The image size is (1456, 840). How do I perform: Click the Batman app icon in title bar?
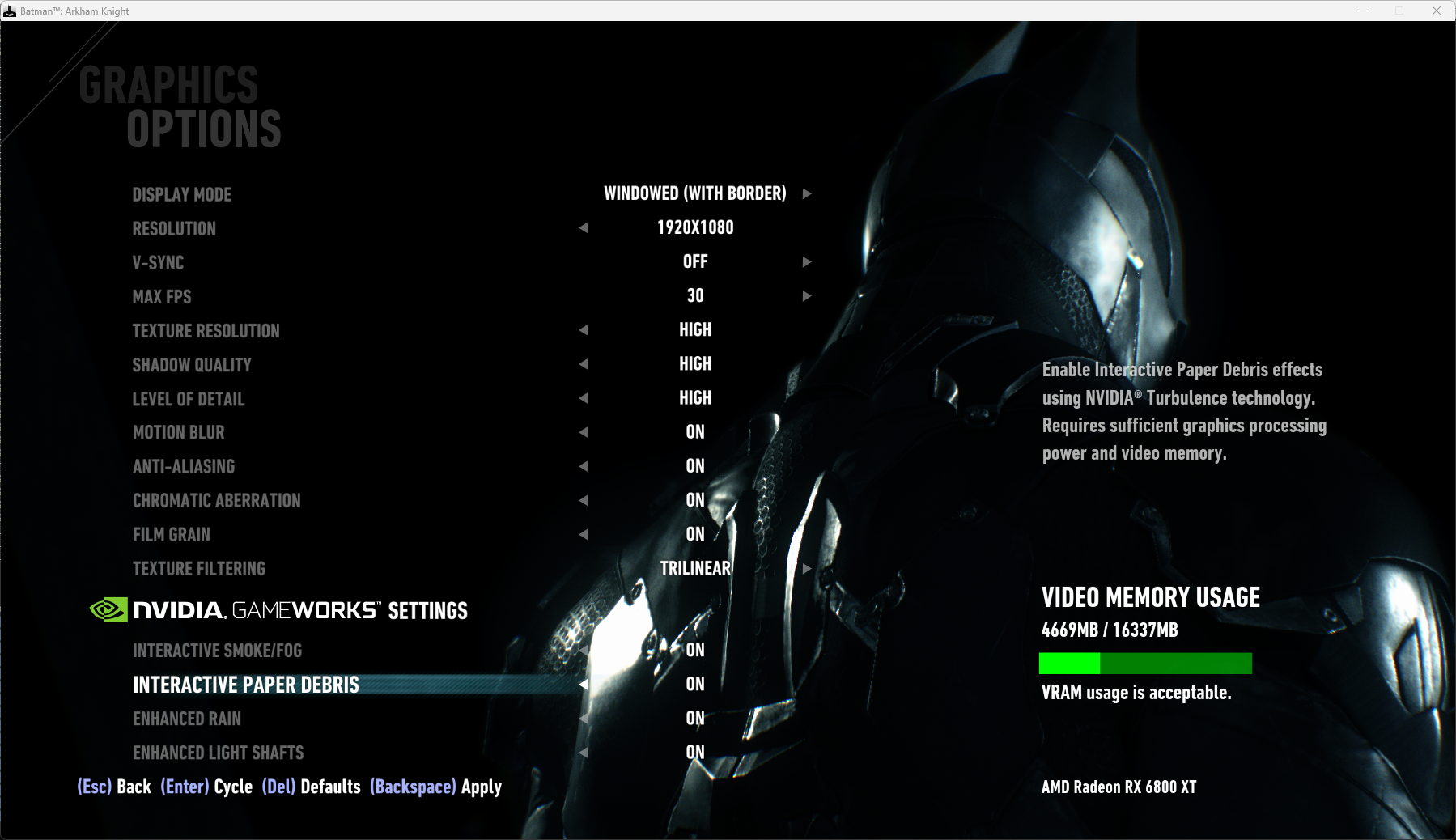click(10, 11)
